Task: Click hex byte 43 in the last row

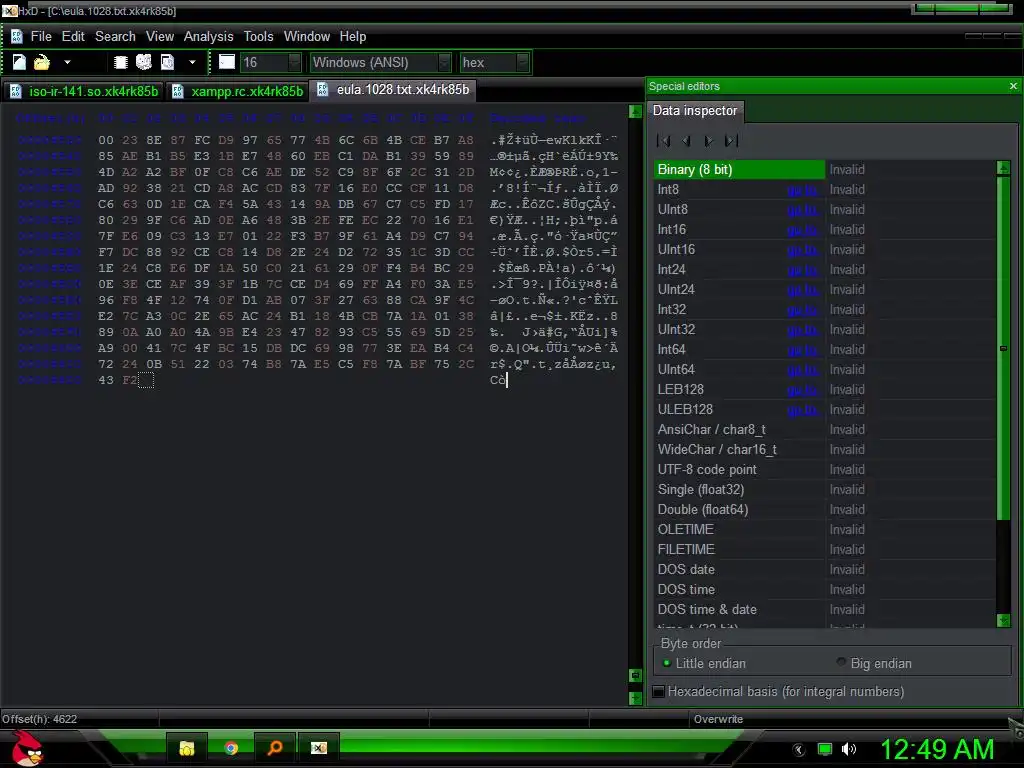Action: pos(106,380)
